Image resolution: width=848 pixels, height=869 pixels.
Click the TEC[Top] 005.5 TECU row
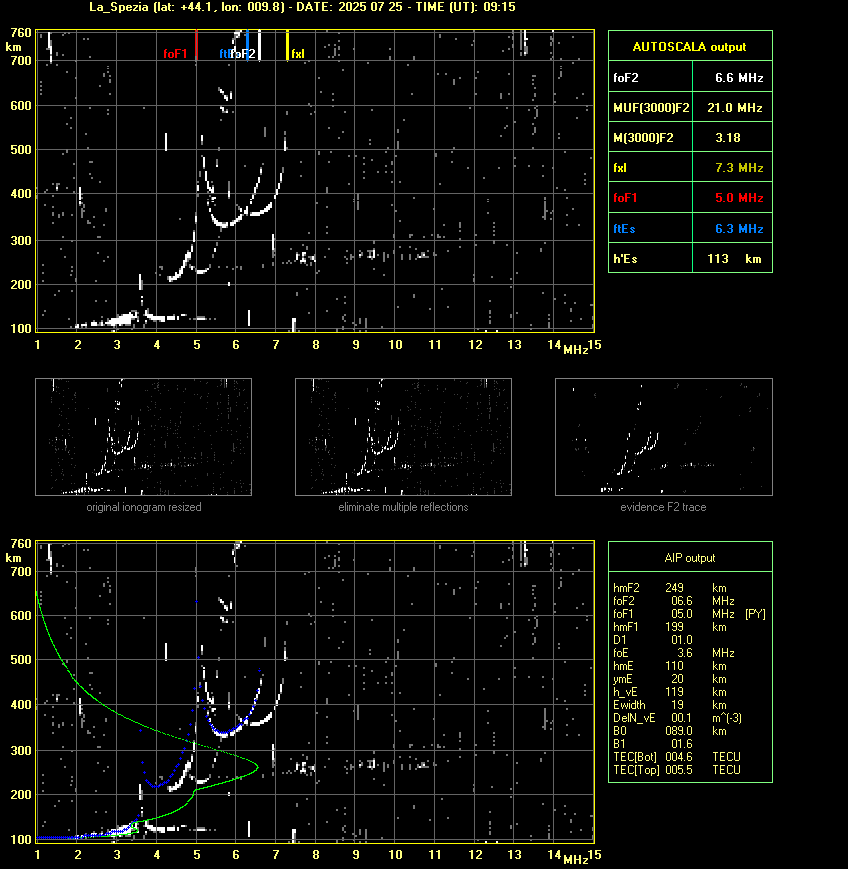coord(677,770)
